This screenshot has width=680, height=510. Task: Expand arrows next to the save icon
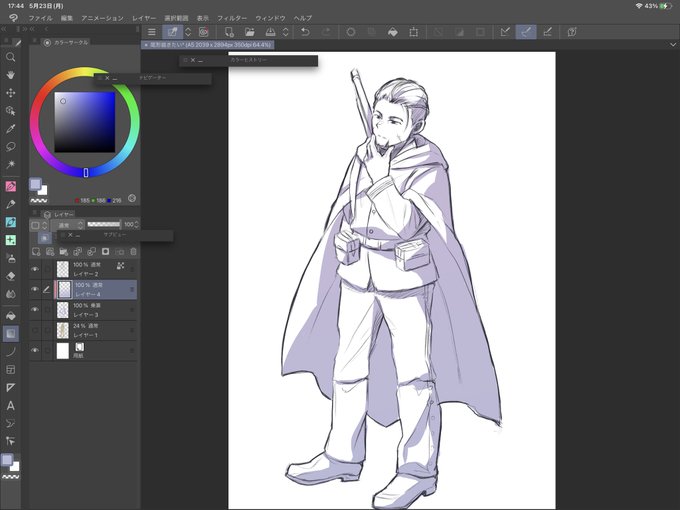click(x=285, y=32)
